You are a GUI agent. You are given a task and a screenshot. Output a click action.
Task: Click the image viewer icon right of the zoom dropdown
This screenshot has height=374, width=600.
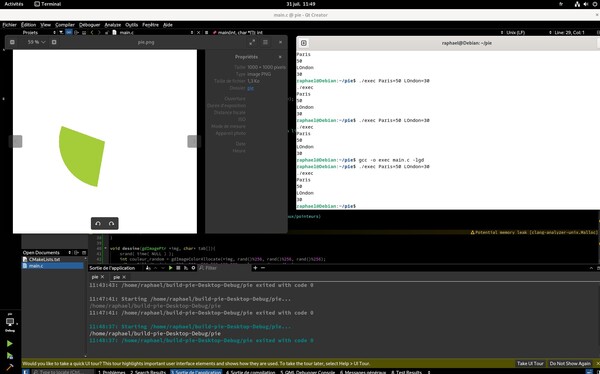(54, 42)
